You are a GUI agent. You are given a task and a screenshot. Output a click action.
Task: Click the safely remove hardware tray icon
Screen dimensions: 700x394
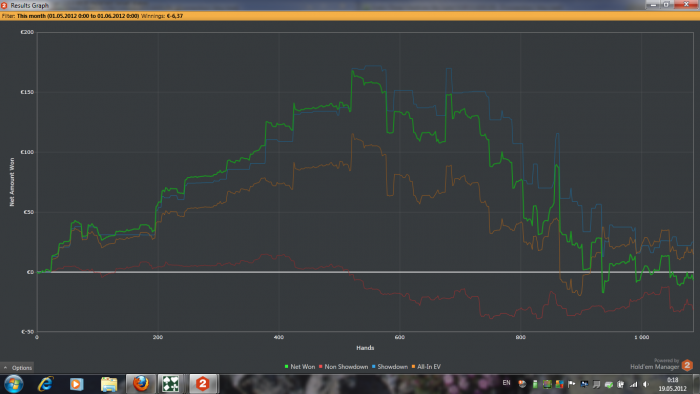coord(609,385)
